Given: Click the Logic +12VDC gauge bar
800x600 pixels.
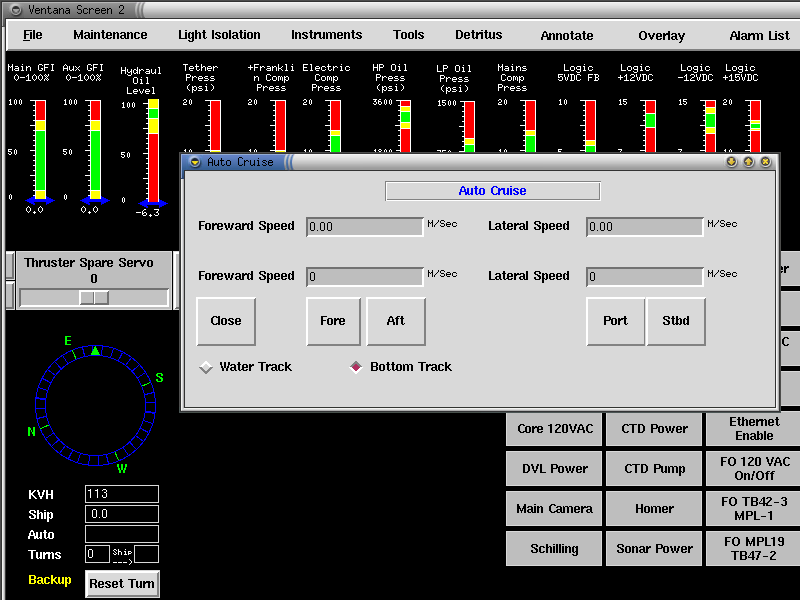Looking at the screenshot, I should (651, 126).
